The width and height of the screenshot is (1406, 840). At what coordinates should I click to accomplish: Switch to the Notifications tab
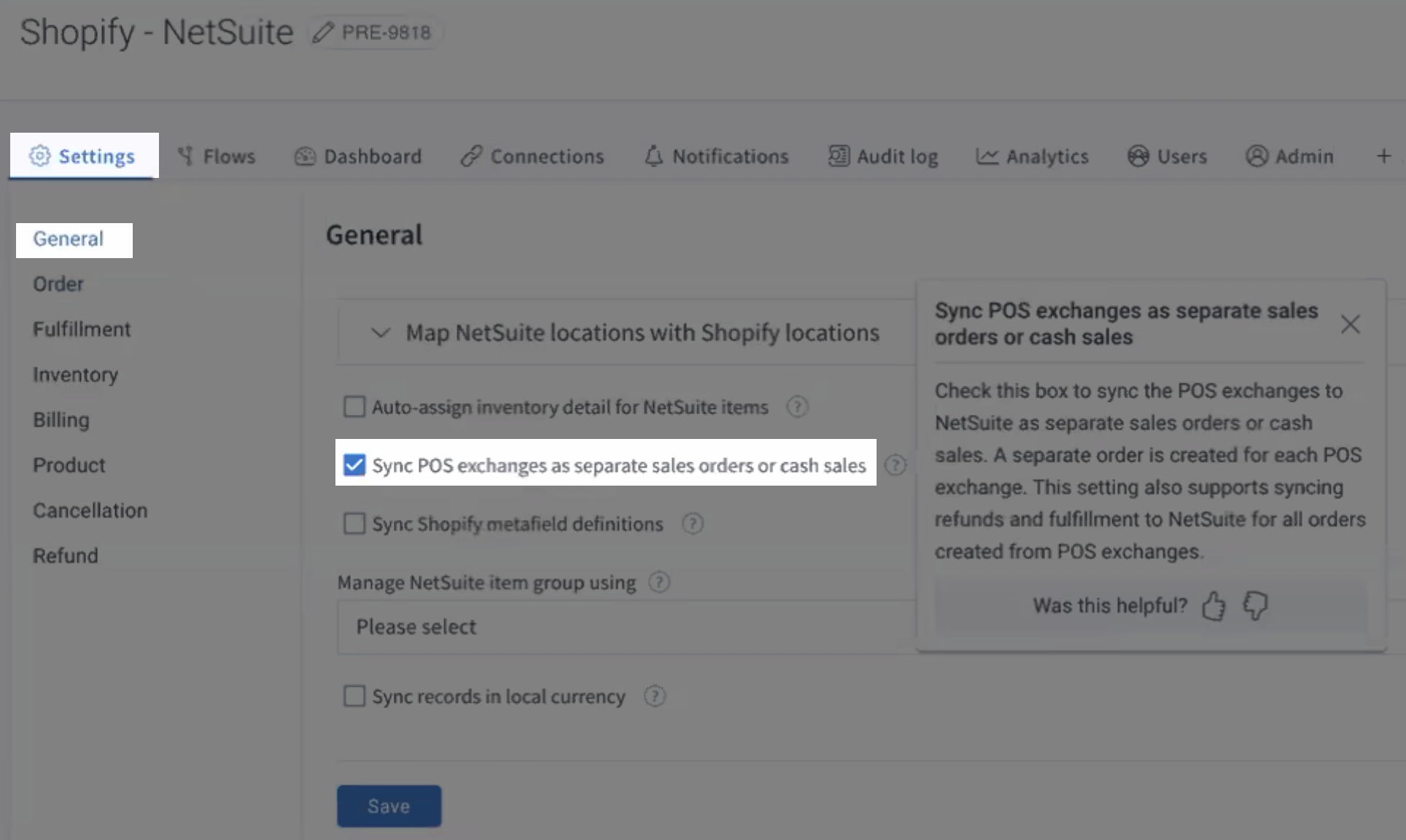[716, 156]
